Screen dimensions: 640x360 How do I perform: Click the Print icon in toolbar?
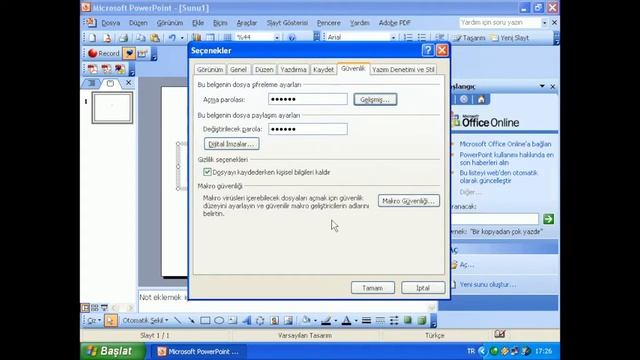point(123,38)
